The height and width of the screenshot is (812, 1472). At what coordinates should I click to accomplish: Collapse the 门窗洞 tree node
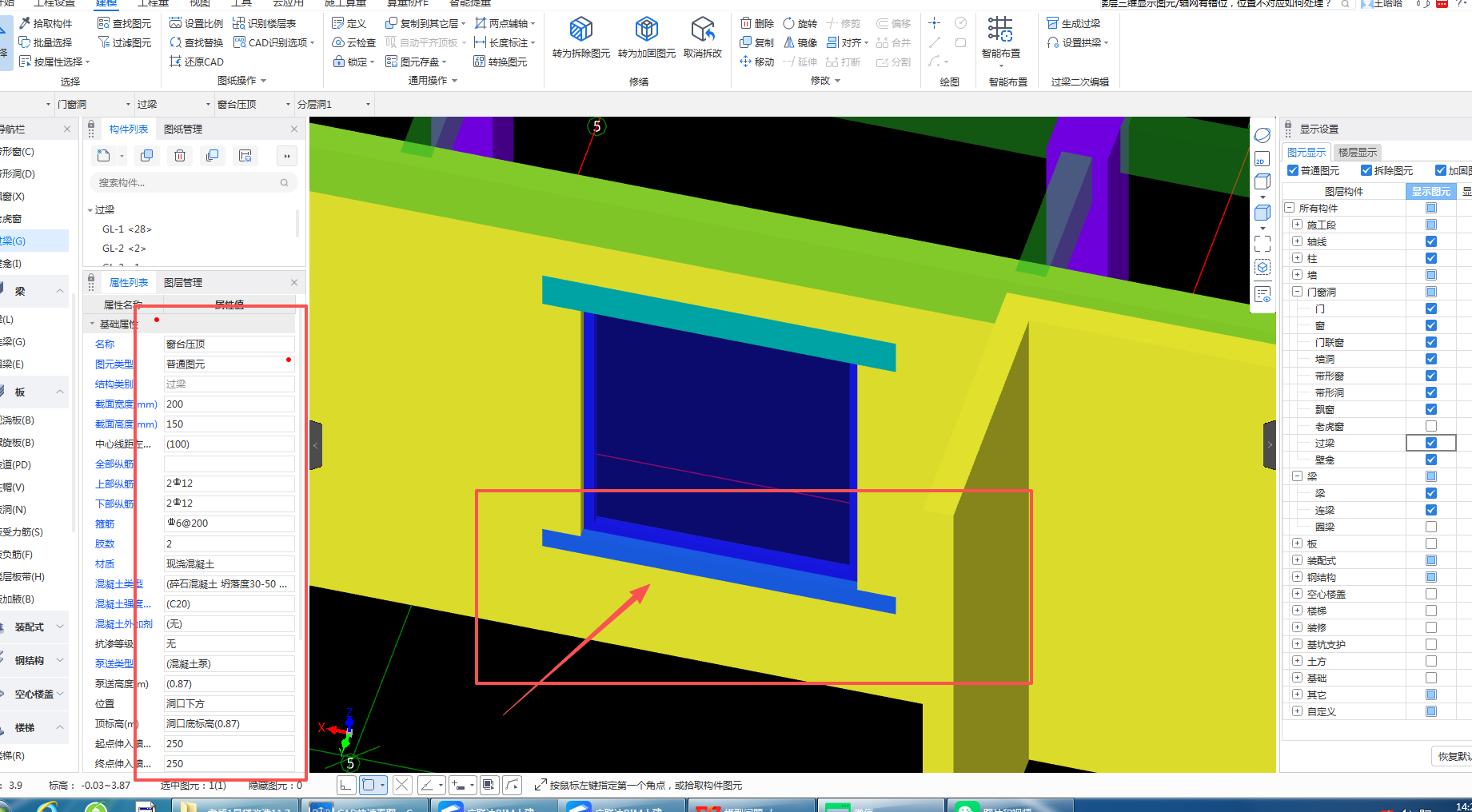(1297, 292)
